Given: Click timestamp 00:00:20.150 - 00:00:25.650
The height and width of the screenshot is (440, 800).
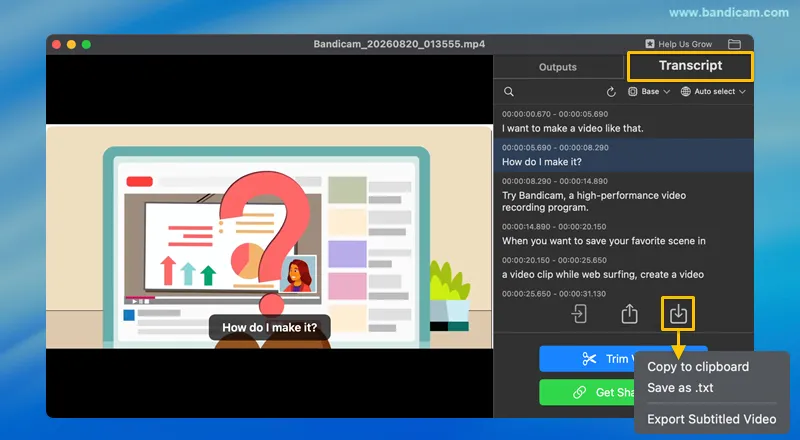Looking at the screenshot, I should (x=554, y=260).
